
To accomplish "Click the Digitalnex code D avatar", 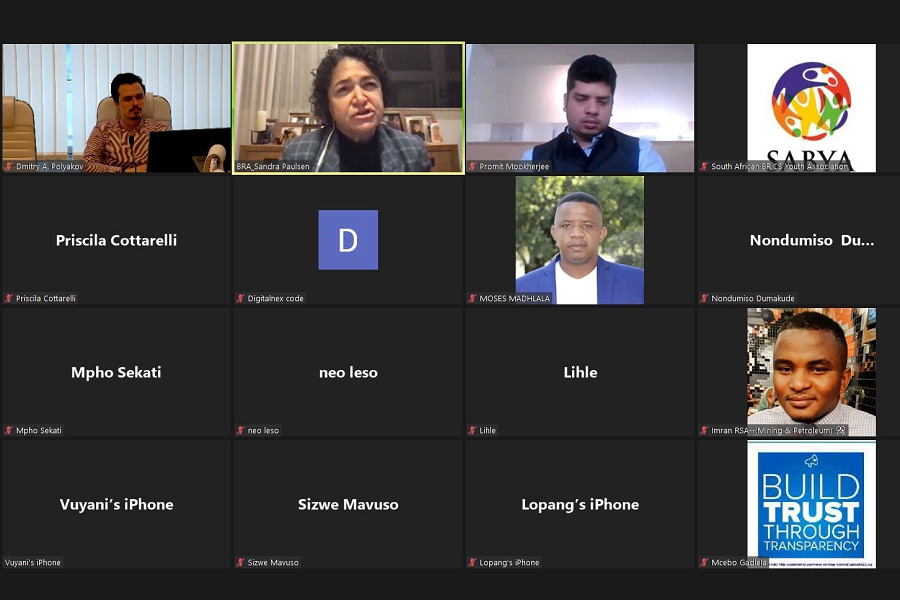I will tap(348, 240).
